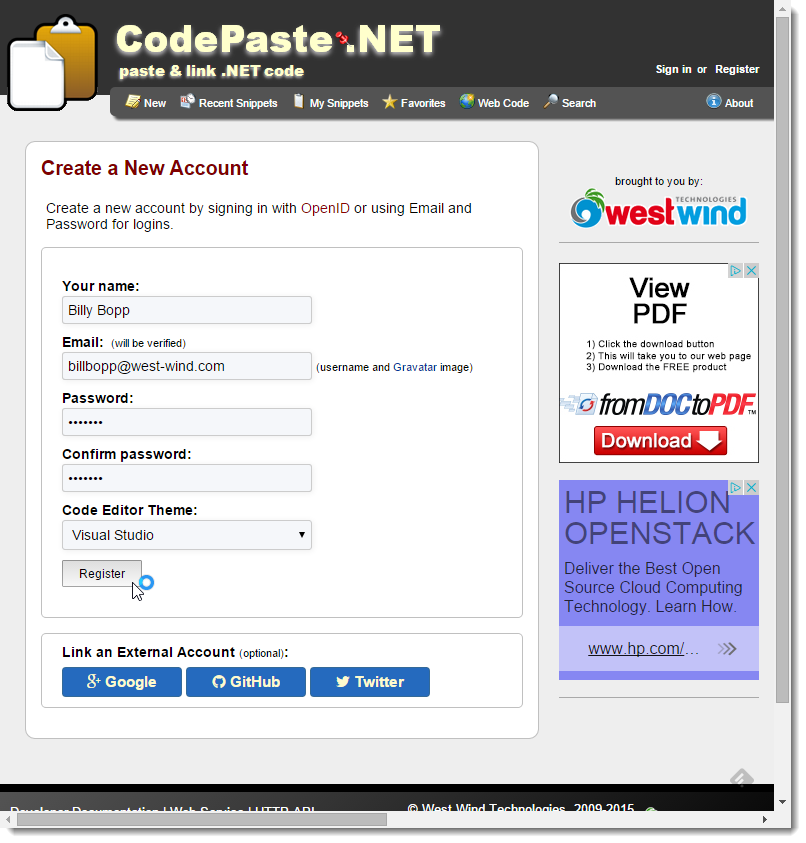Follow the OpenID link

point(325,208)
